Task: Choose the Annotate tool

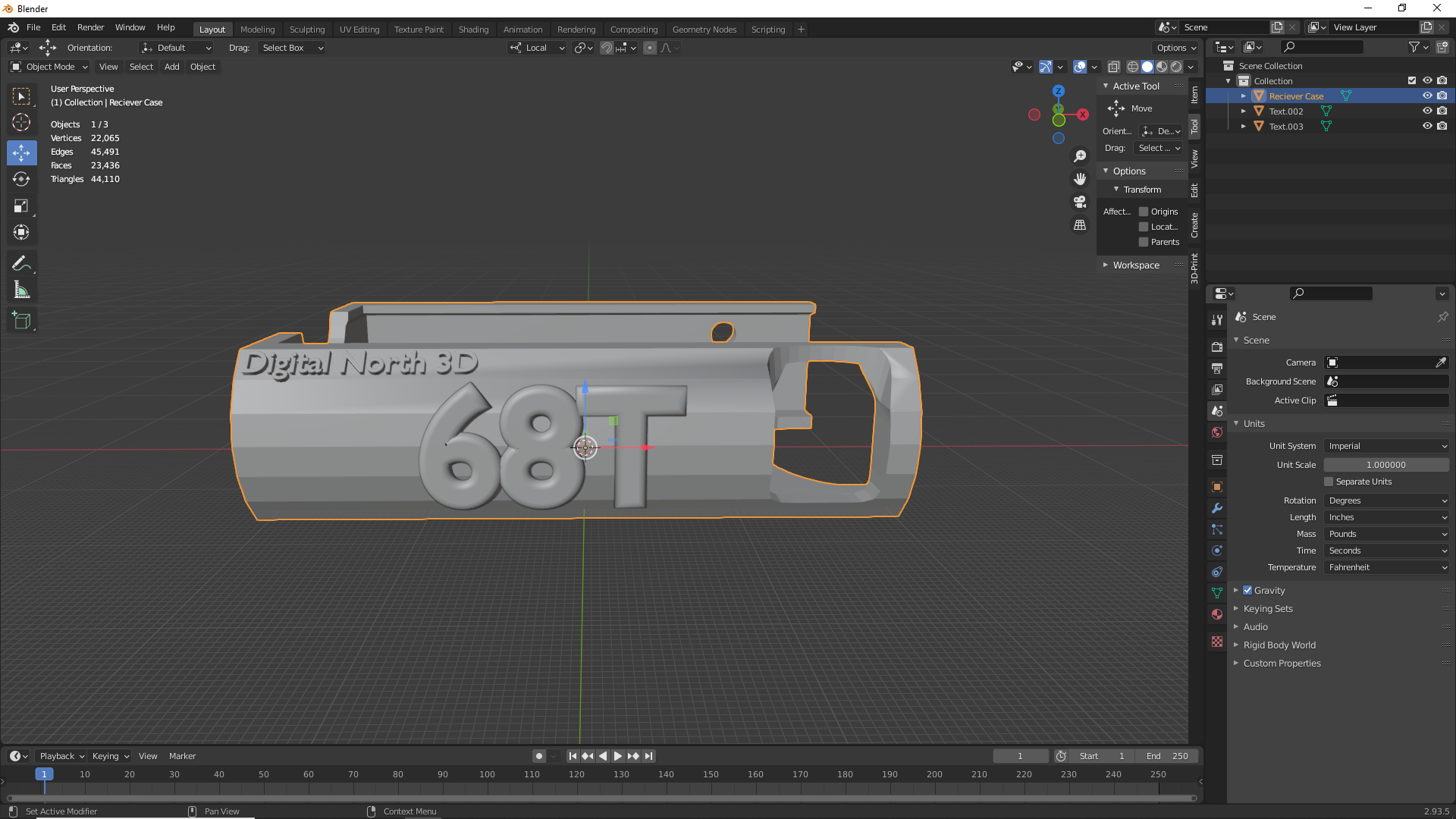Action: pyautogui.click(x=21, y=263)
